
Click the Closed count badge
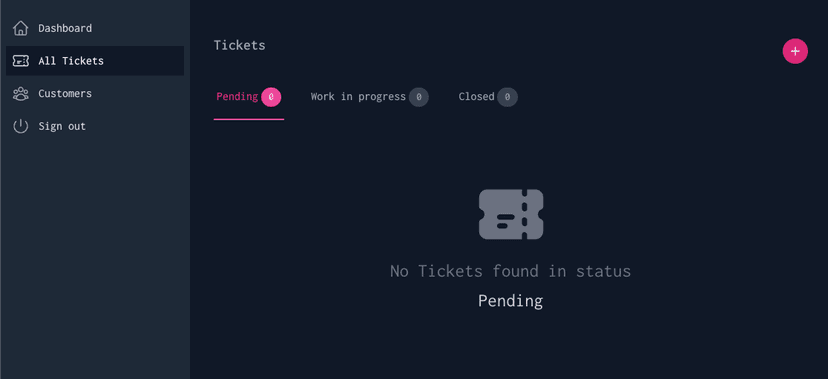pos(507,97)
